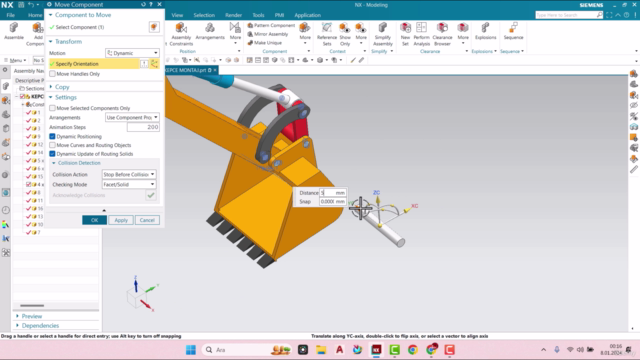Disable Dynamic Positioning checkbox
Screen dimensions: 640x360
[x=52, y=136]
